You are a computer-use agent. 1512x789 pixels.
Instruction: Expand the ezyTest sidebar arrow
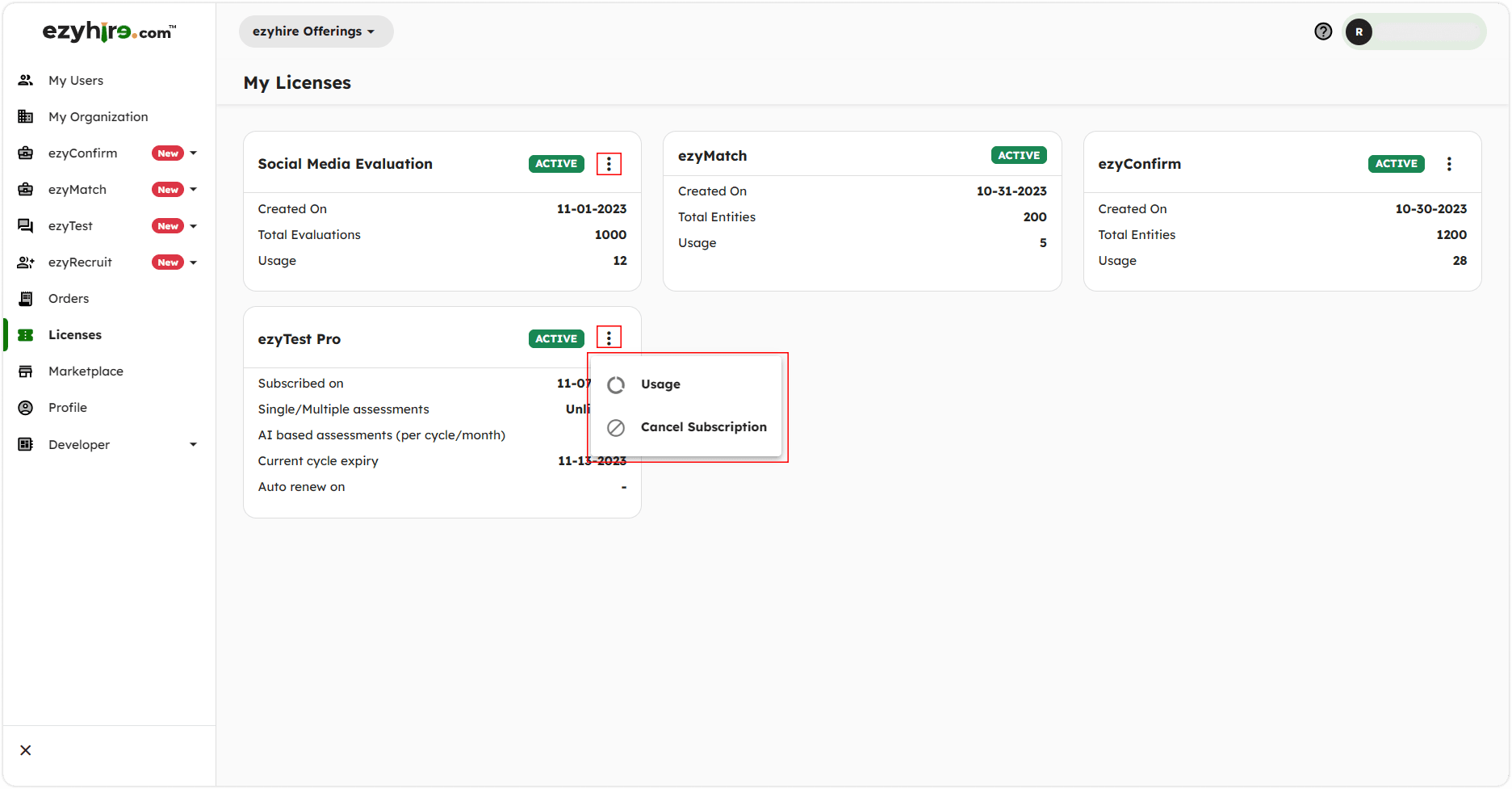coord(193,226)
